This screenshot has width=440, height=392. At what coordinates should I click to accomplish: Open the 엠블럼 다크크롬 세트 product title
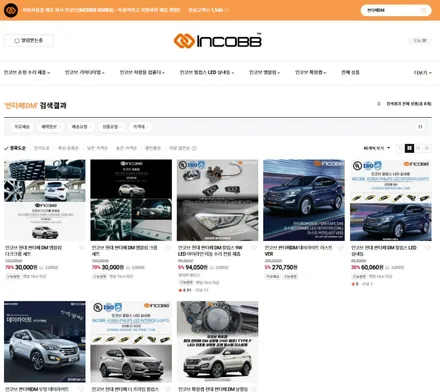click(33, 251)
